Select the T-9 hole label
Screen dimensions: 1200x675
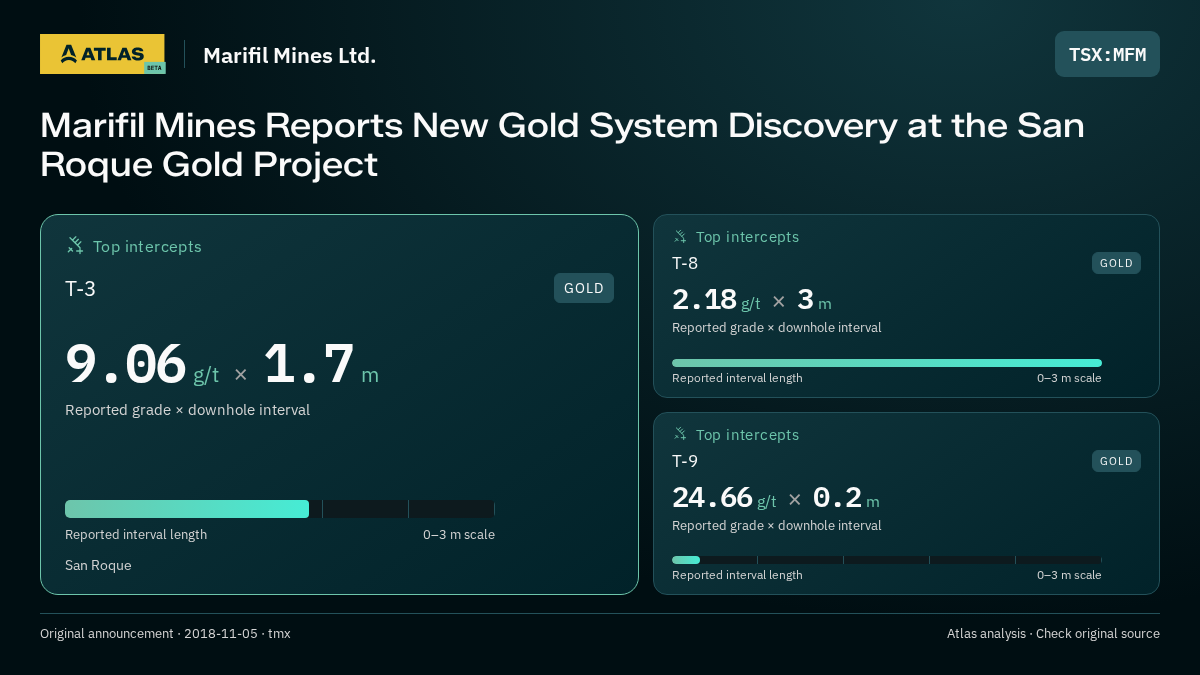click(685, 461)
